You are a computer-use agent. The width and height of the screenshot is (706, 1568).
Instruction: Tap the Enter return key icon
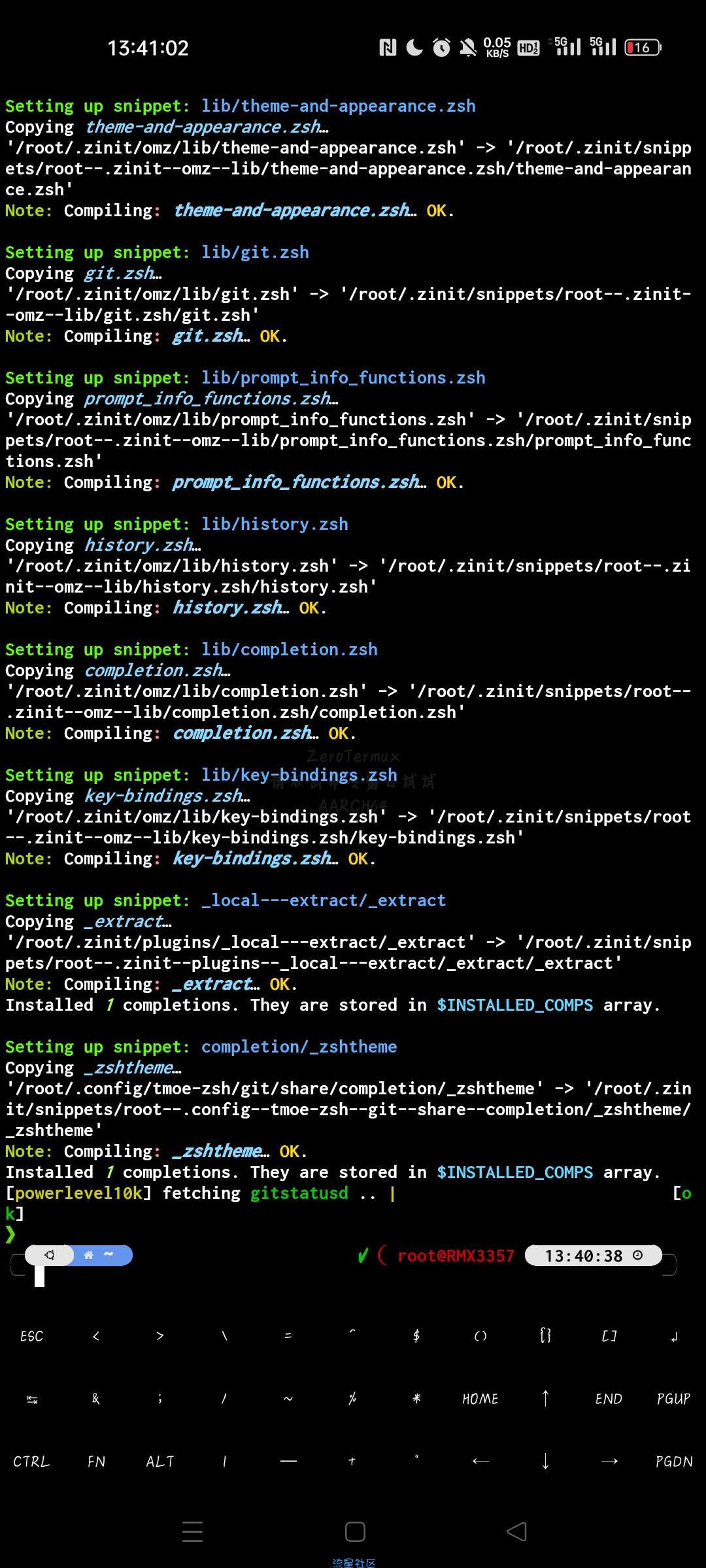click(674, 1336)
